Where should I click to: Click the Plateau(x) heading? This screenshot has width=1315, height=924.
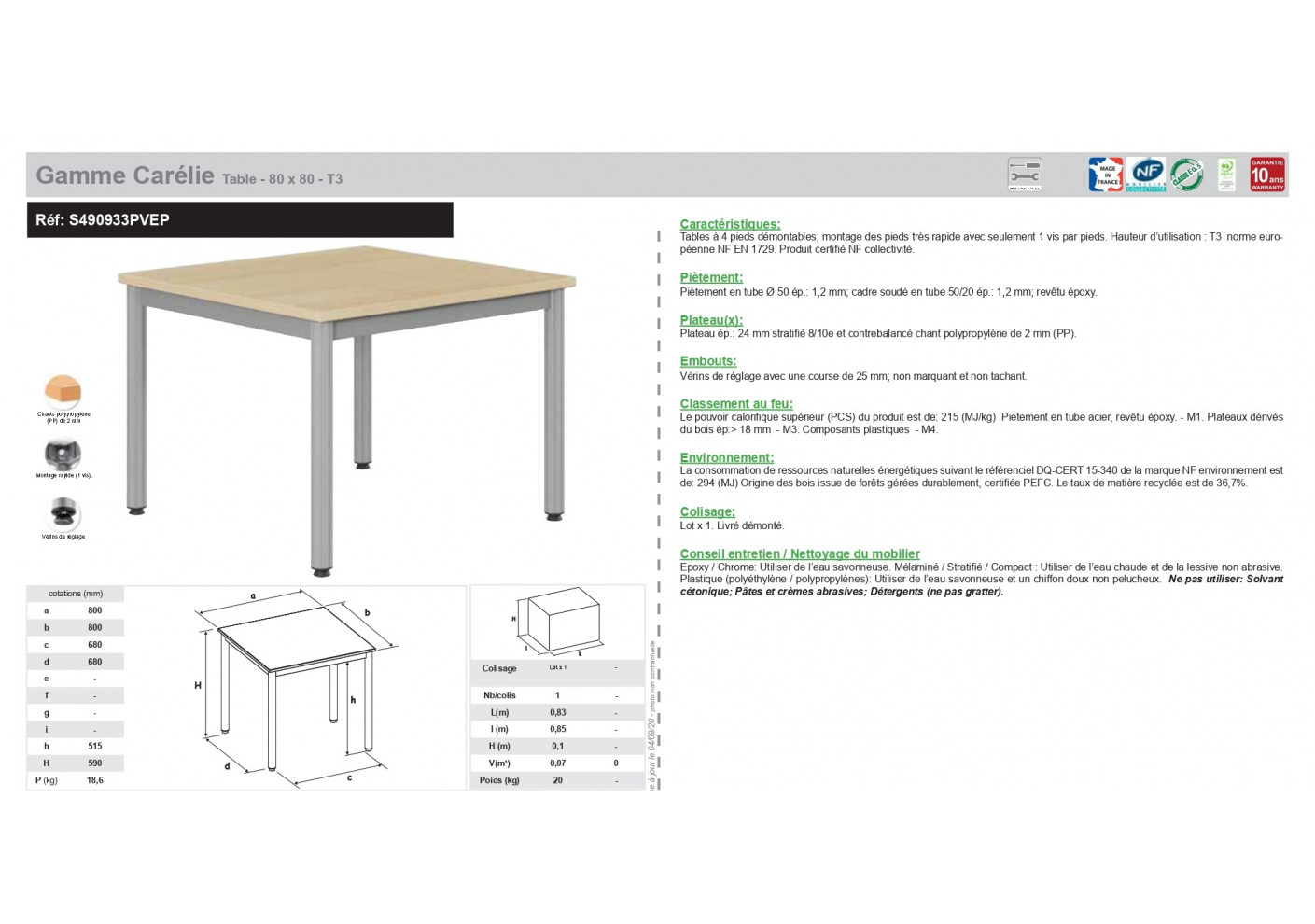point(711,320)
